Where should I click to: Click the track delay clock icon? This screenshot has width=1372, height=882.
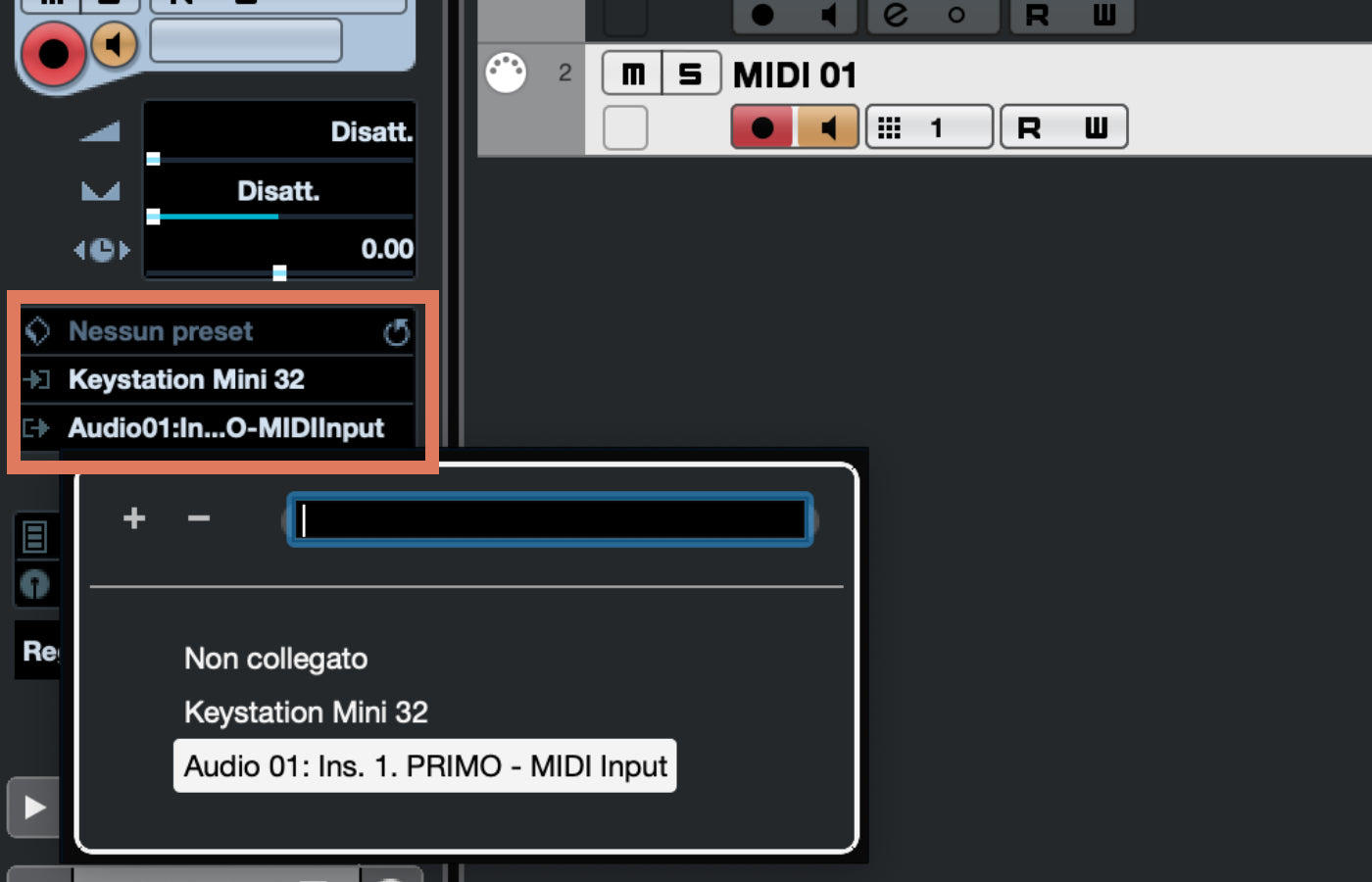tap(102, 250)
